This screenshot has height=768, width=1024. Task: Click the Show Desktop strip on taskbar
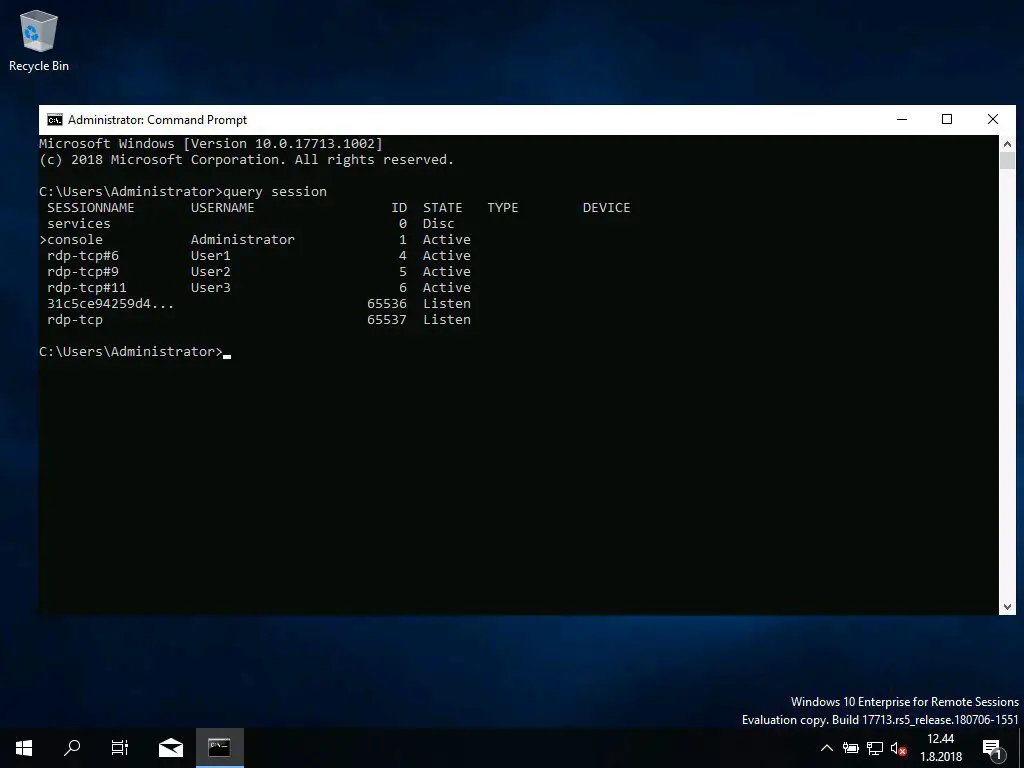(x=1021, y=748)
